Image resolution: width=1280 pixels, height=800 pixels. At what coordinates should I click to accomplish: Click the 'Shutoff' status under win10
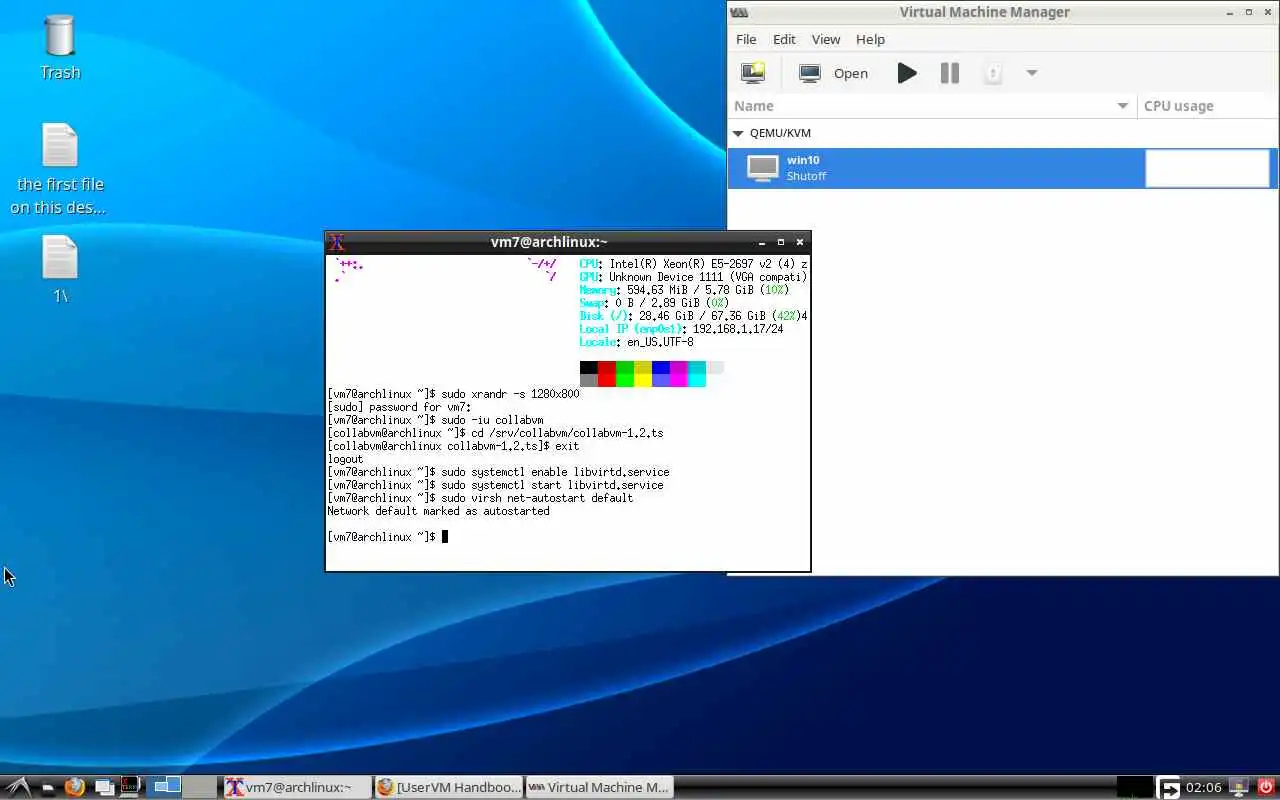(x=806, y=176)
